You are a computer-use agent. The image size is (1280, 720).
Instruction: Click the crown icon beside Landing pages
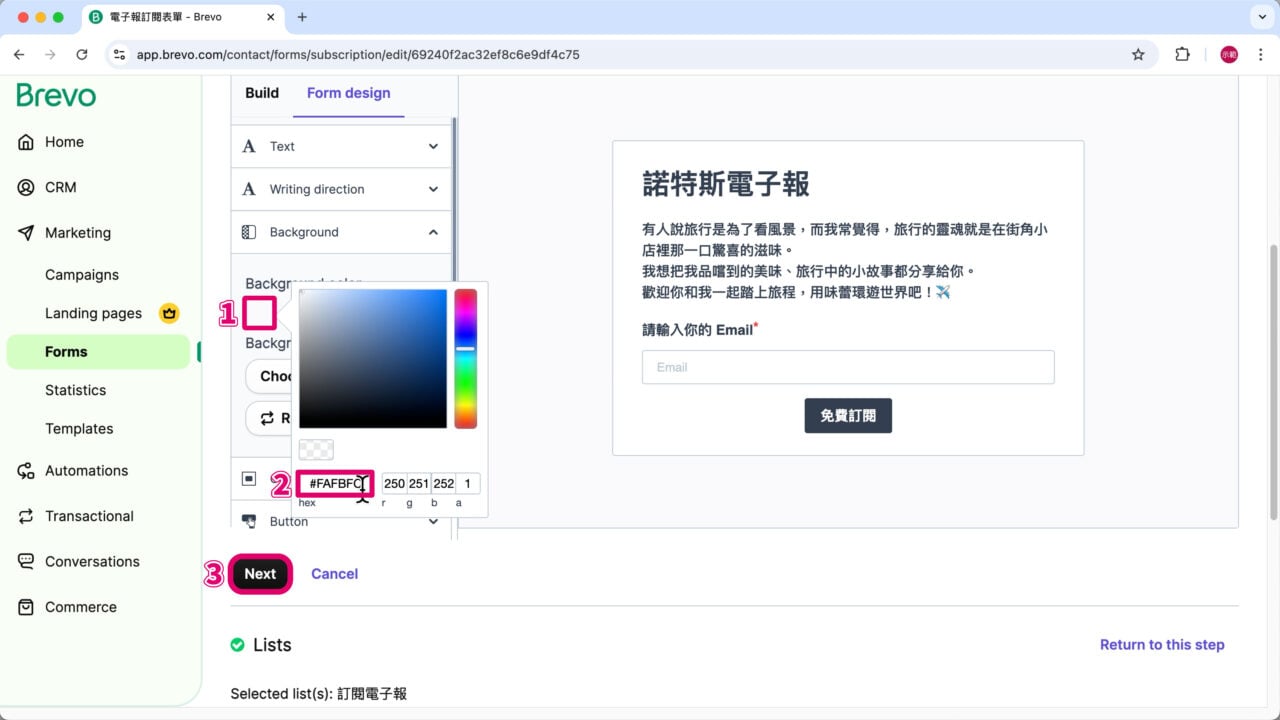(169, 313)
